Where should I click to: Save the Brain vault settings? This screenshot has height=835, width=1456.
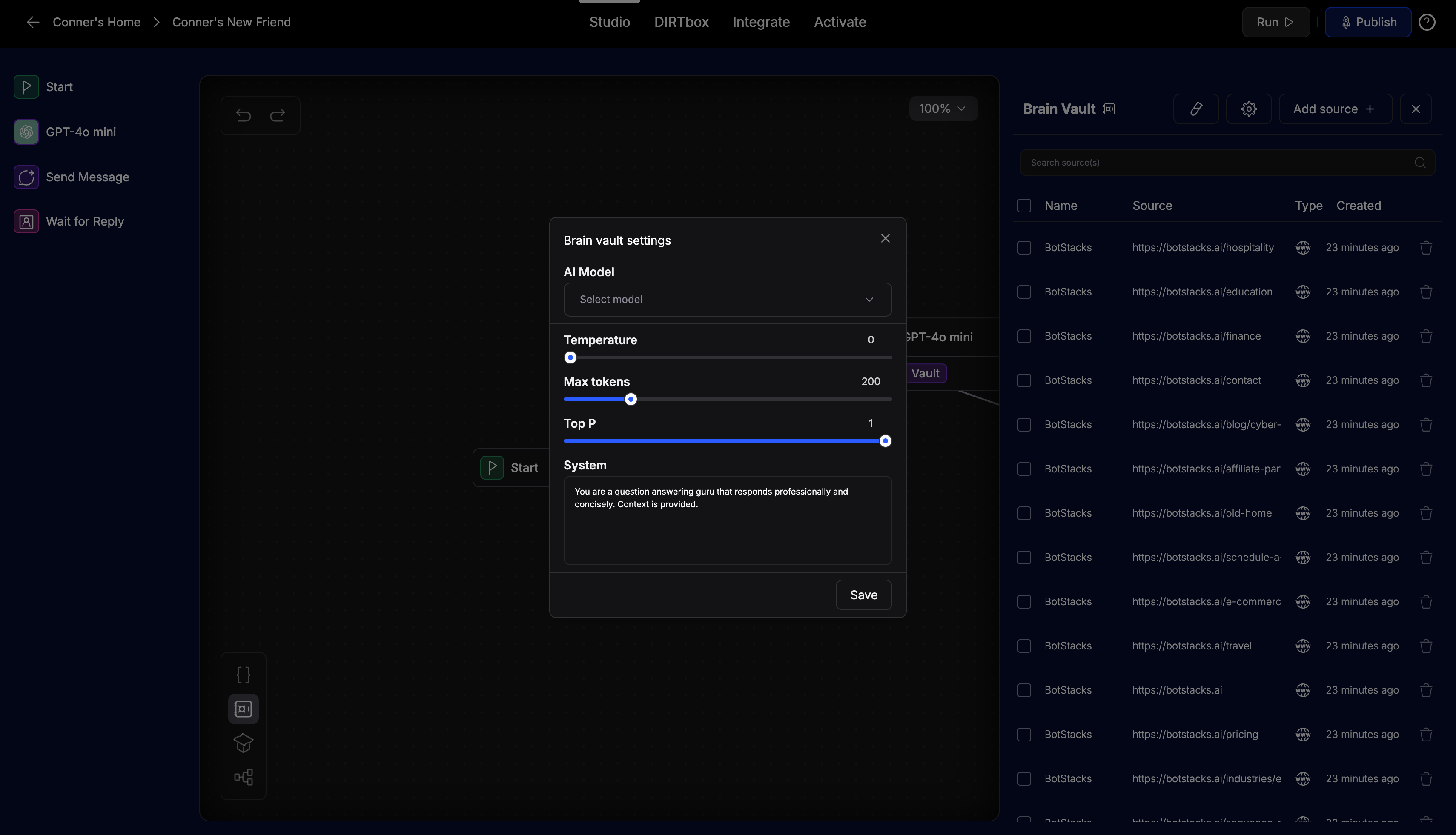tap(863, 595)
